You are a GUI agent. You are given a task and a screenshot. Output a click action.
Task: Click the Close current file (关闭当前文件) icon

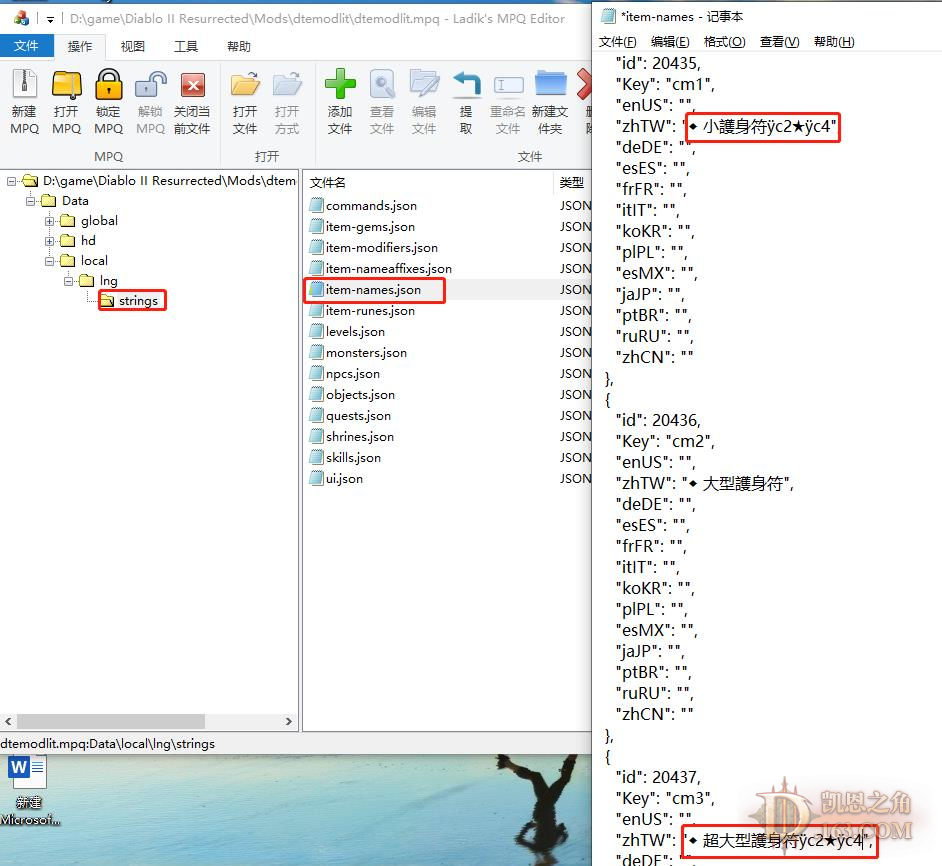pyautogui.click(x=193, y=85)
